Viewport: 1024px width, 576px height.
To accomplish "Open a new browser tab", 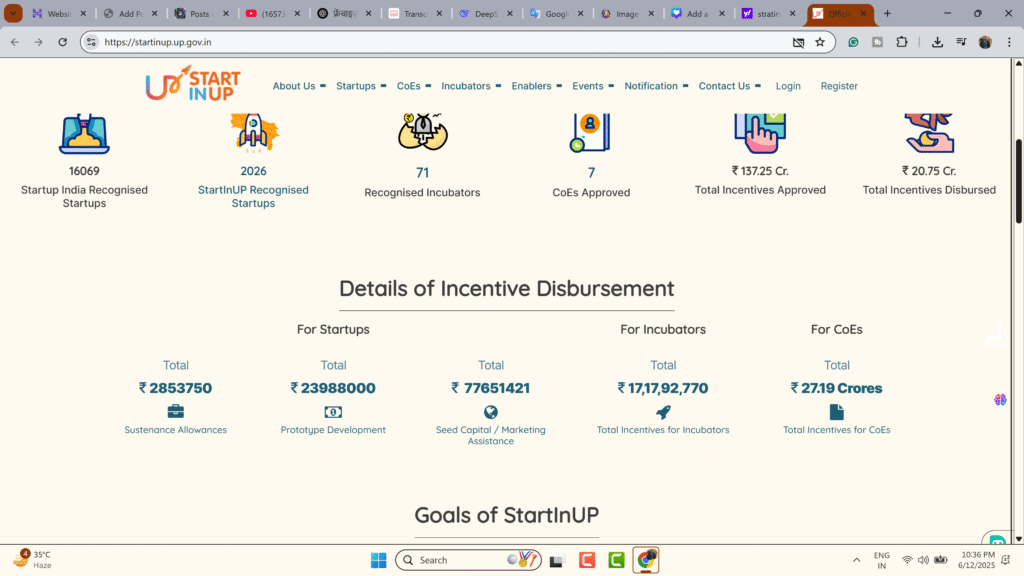I will pyautogui.click(x=887, y=13).
